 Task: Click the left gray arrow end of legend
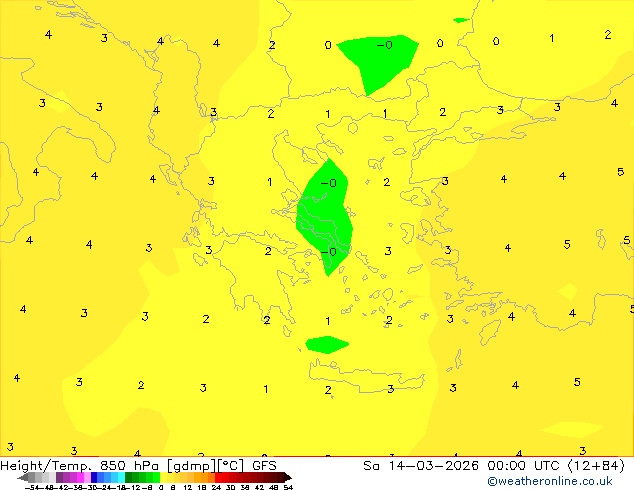coord(22,477)
